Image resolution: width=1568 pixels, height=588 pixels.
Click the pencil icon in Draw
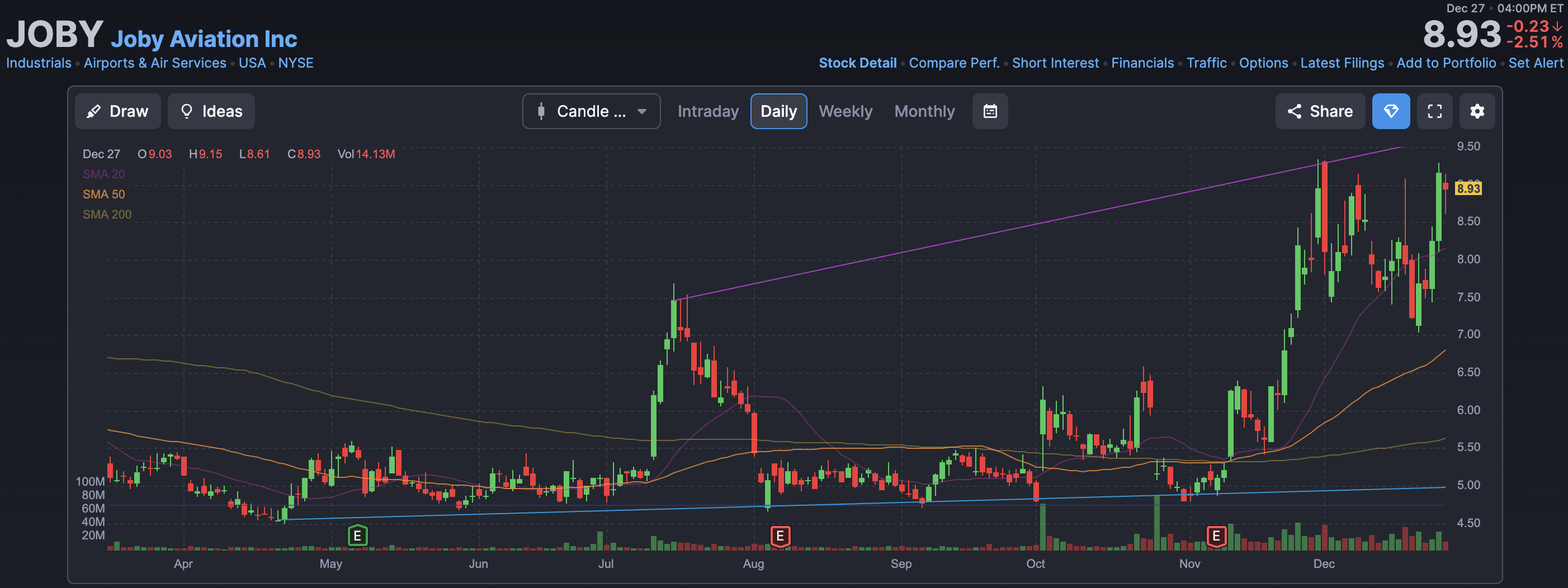tap(93, 111)
